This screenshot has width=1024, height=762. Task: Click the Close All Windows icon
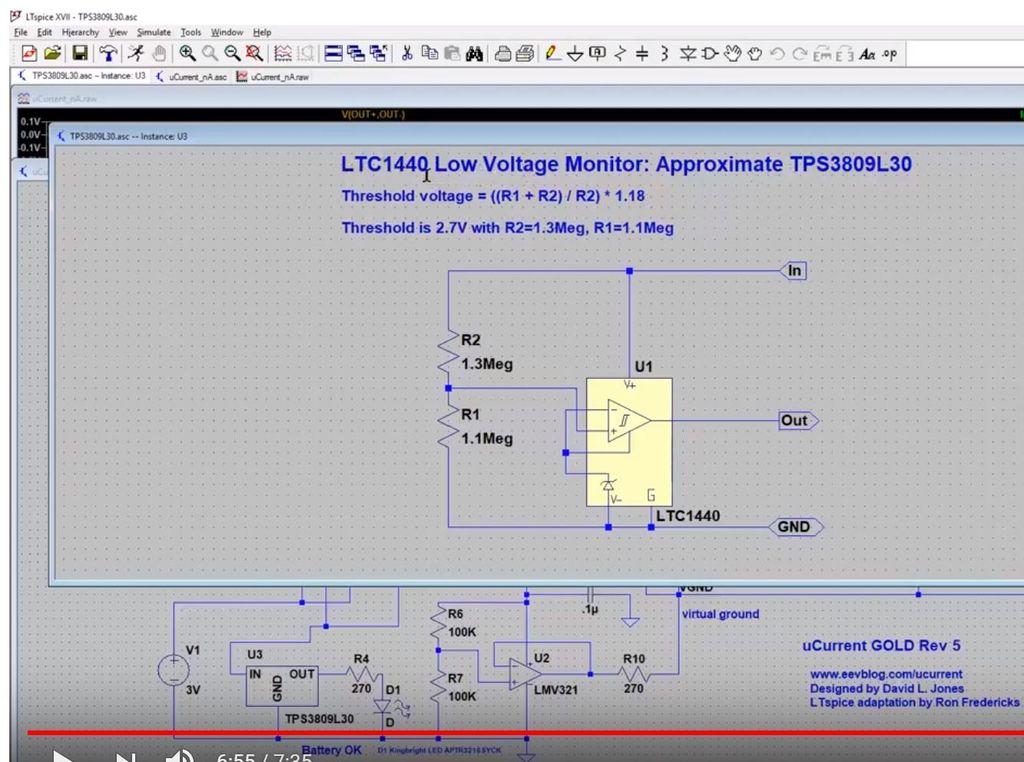(378, 54)
